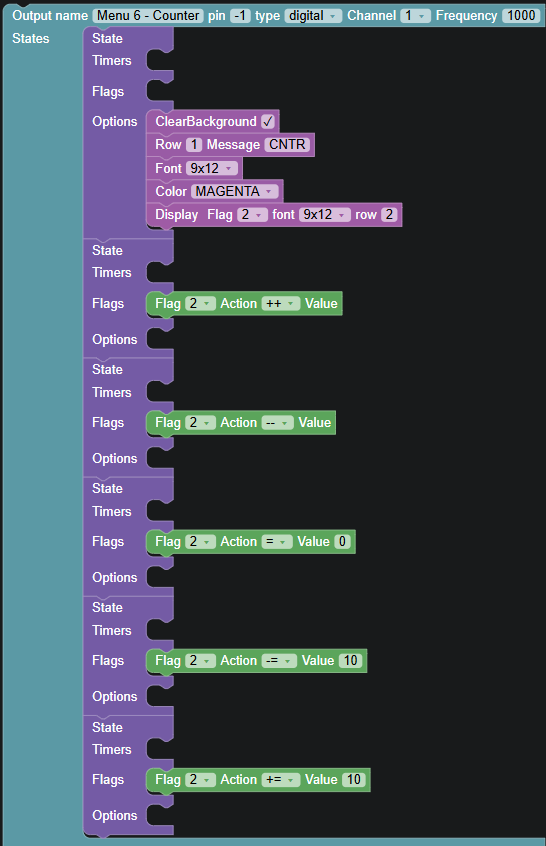Screen dimensions: 546x846
Task: Open the = Action dropdown
Action: 277,542
